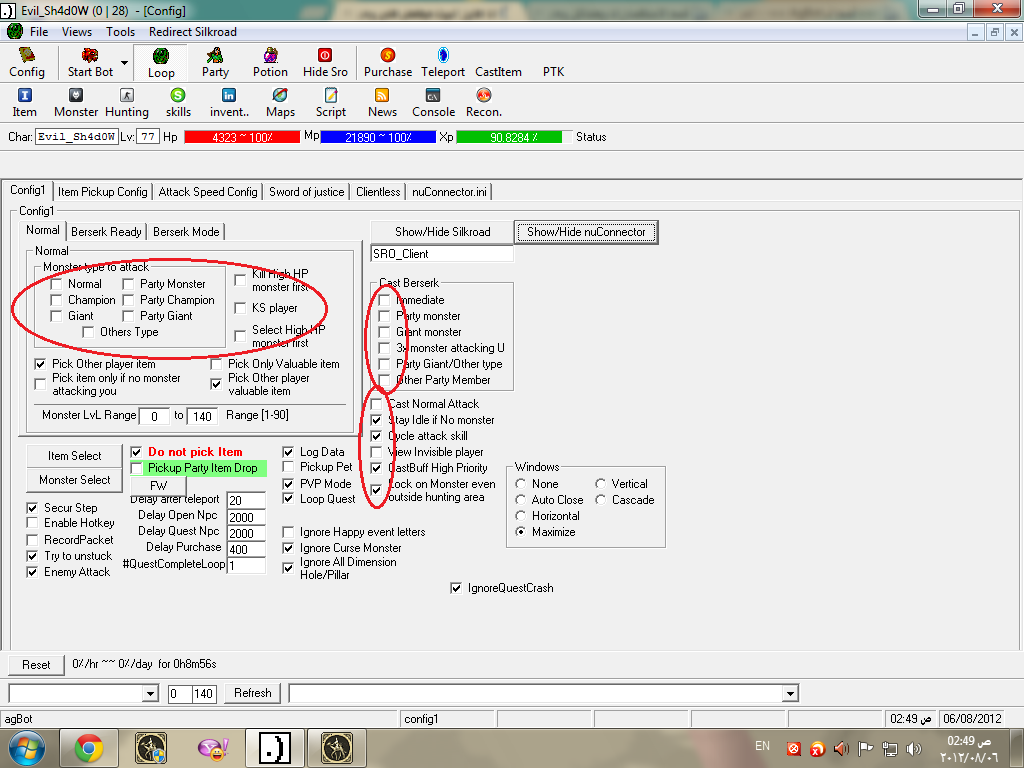Image resolution: width=1024 pixels, height=768 pixels.
Task: Select the Auto Close windows radio
Action: [x=520, y=500]
